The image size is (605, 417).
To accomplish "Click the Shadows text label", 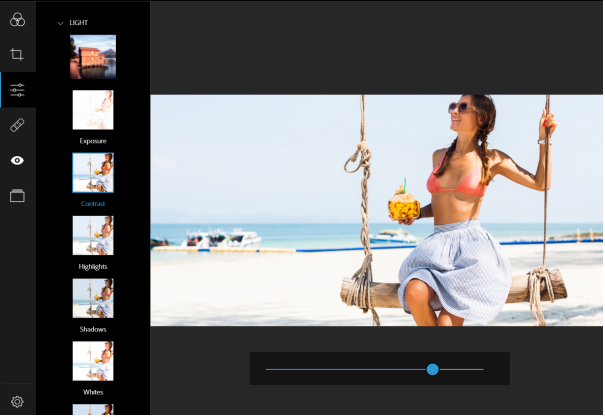I will point(93,329).
